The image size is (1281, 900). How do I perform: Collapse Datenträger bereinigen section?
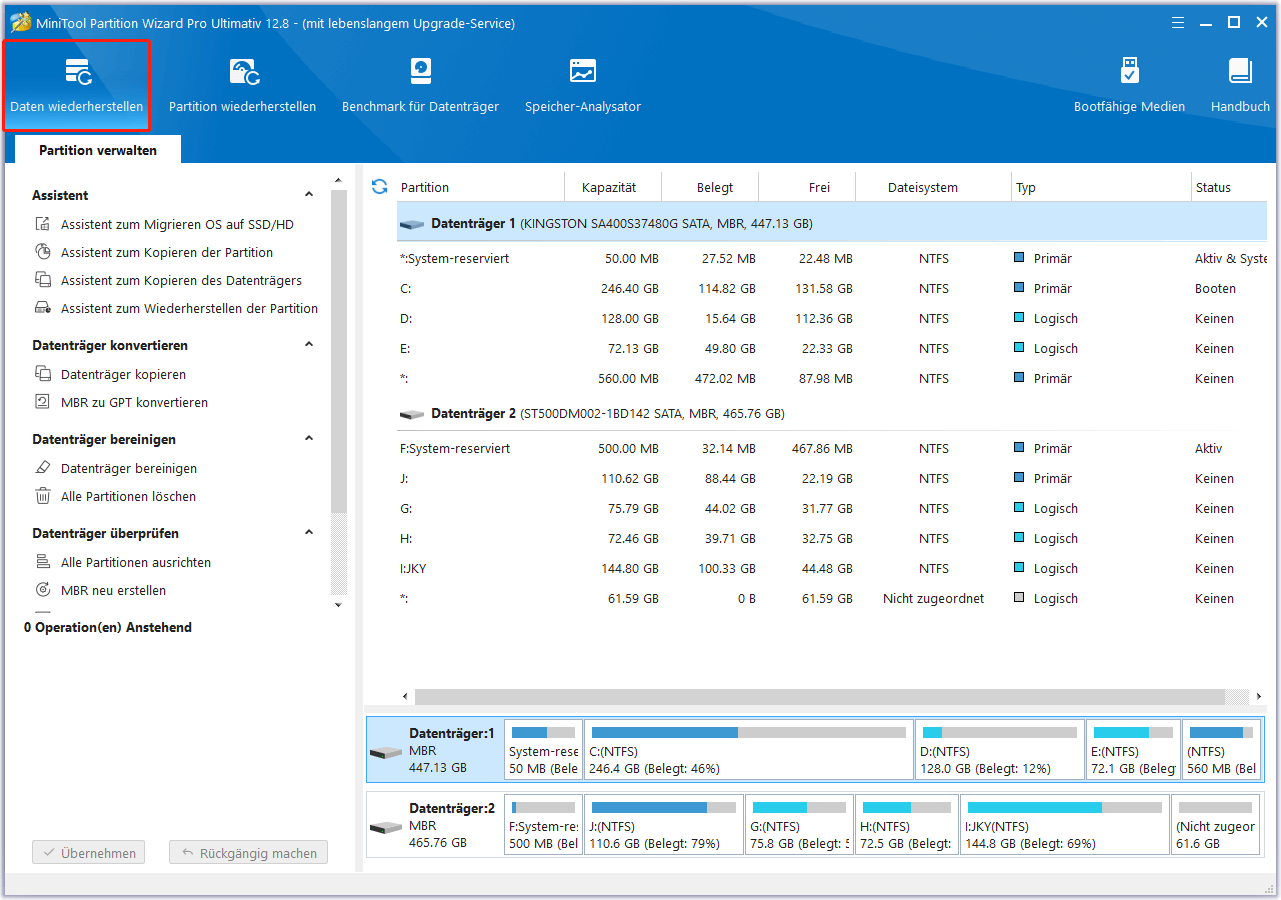coord(309,439)
